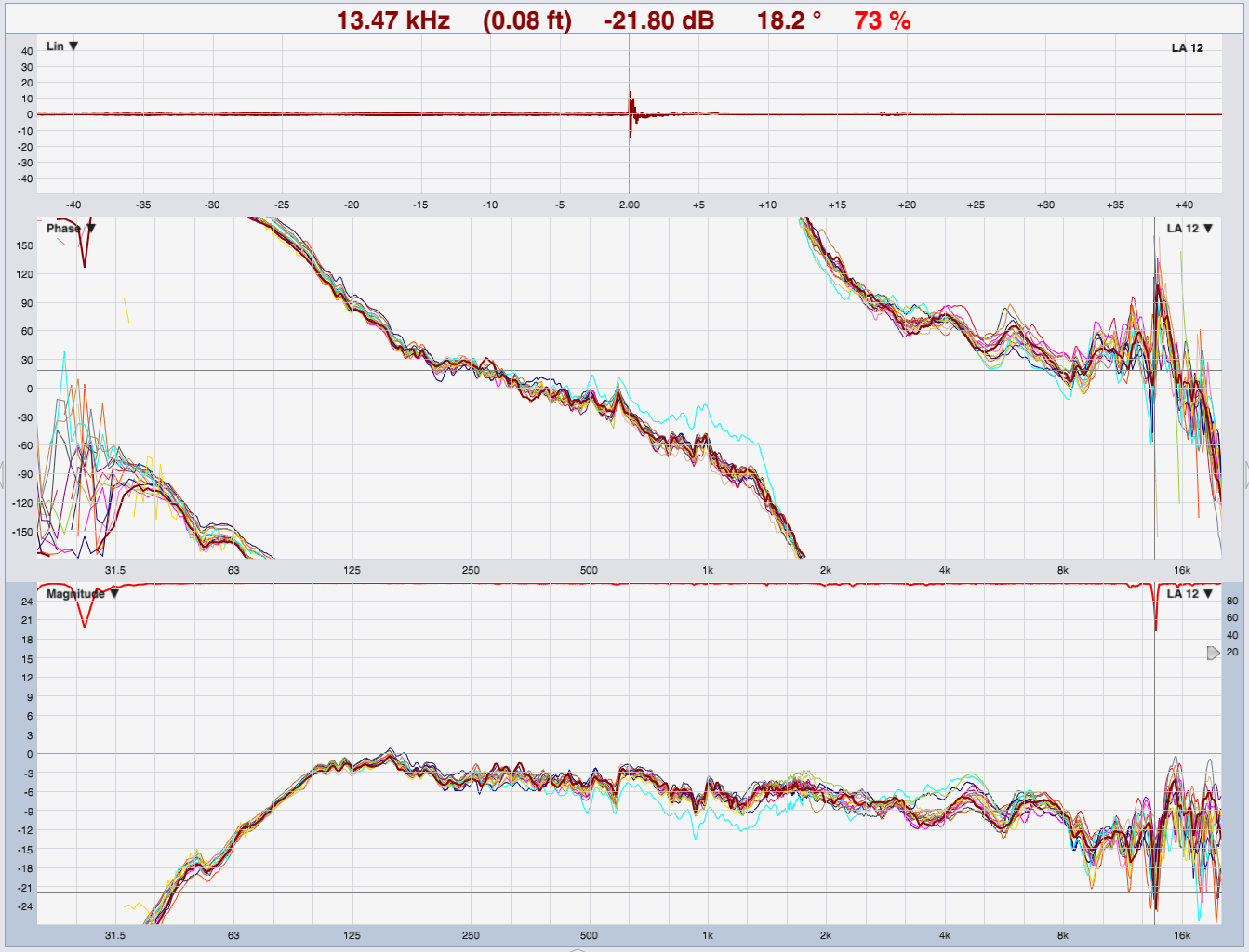This screenshot has width=1249, height=952.
Task: Click the 73 % coherence readout
Action: 883,20
